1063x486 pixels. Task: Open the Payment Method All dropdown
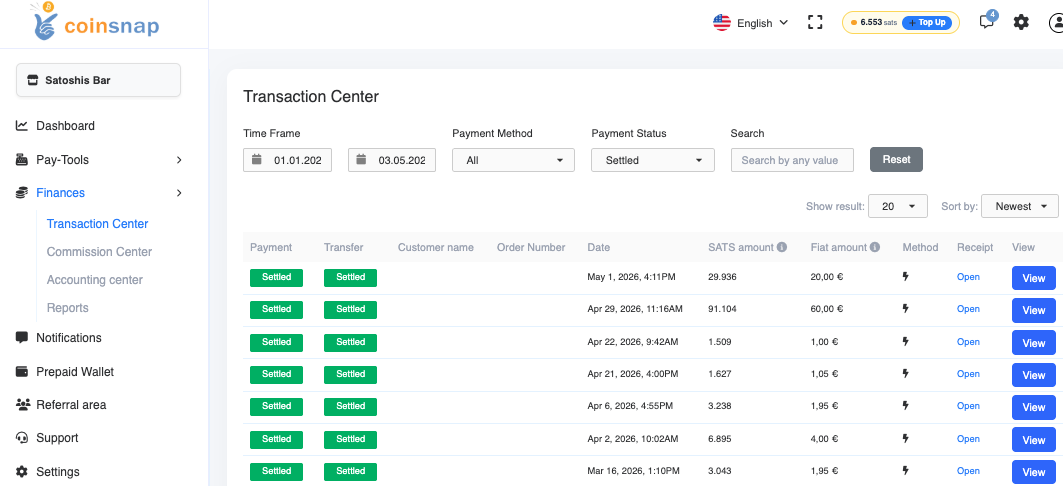[513, 160]
